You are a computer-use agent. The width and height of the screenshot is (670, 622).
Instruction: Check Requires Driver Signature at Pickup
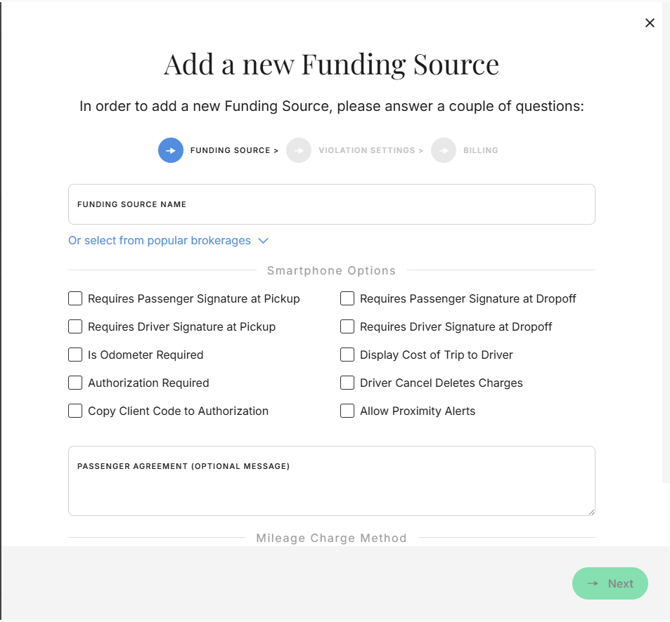click(x=75, y=326)
